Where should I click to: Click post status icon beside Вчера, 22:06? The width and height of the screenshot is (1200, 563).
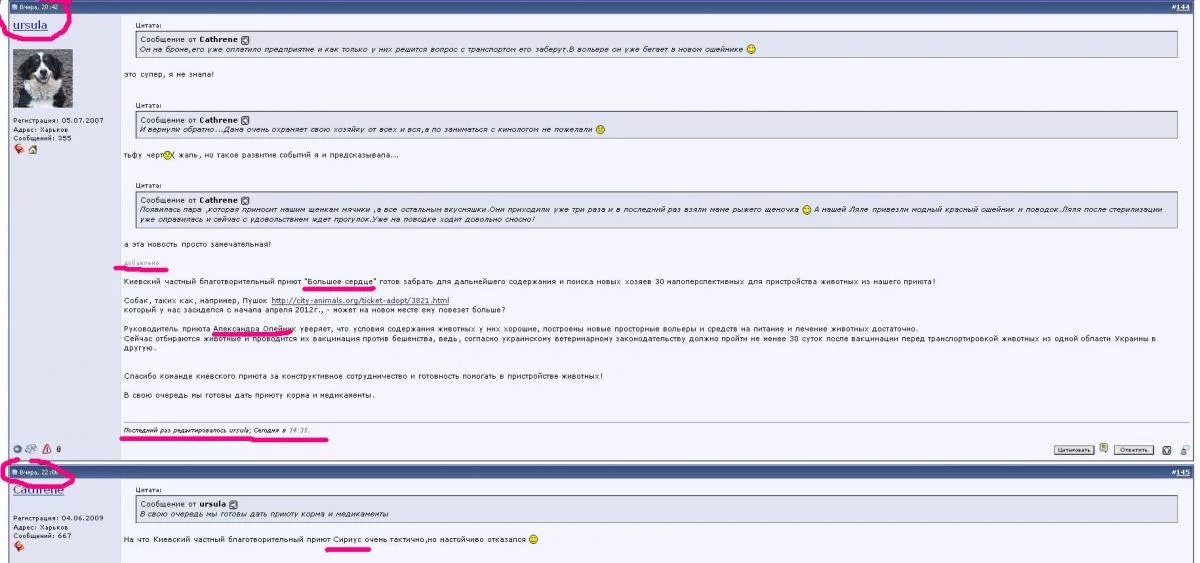(15, 471)
